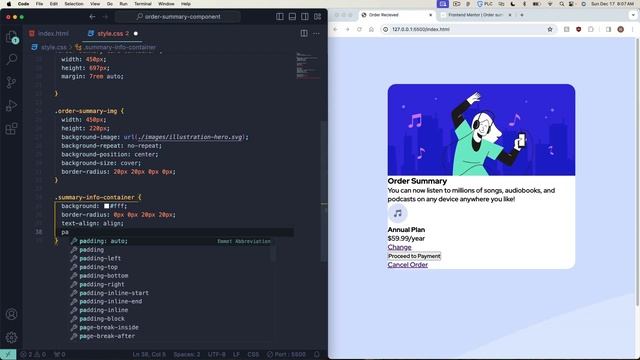Open Spotlight search in macOS menu bar

coord(561,4)
